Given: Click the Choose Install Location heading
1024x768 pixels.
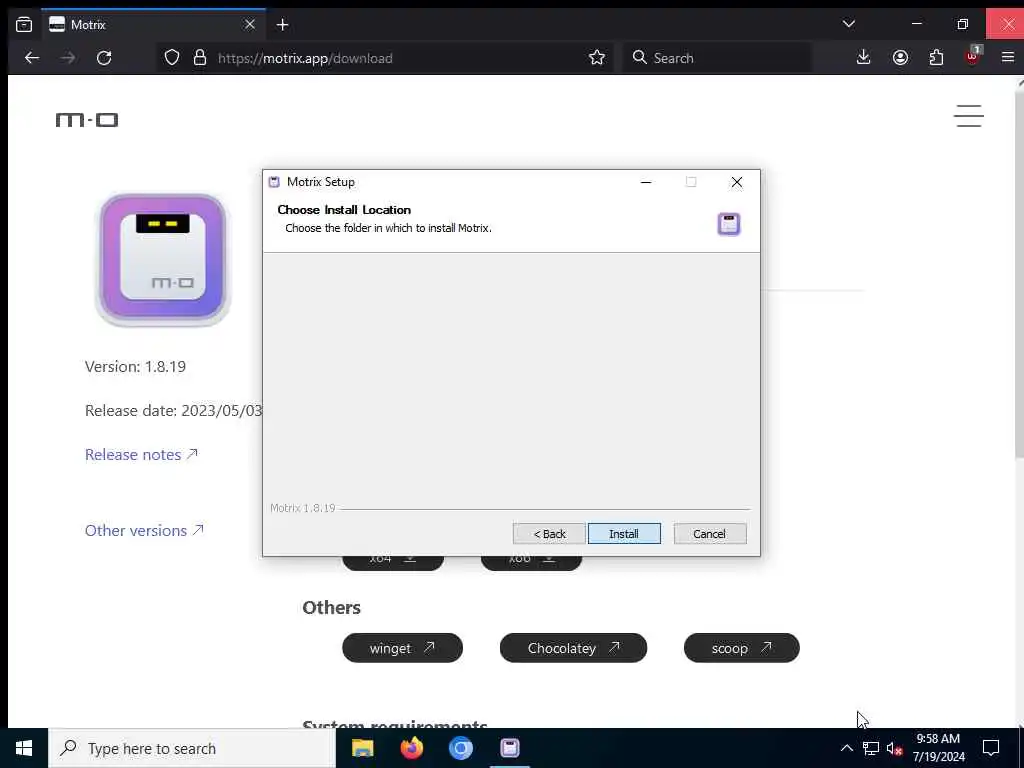Looking at the screenshot, I should click(344, 210).
